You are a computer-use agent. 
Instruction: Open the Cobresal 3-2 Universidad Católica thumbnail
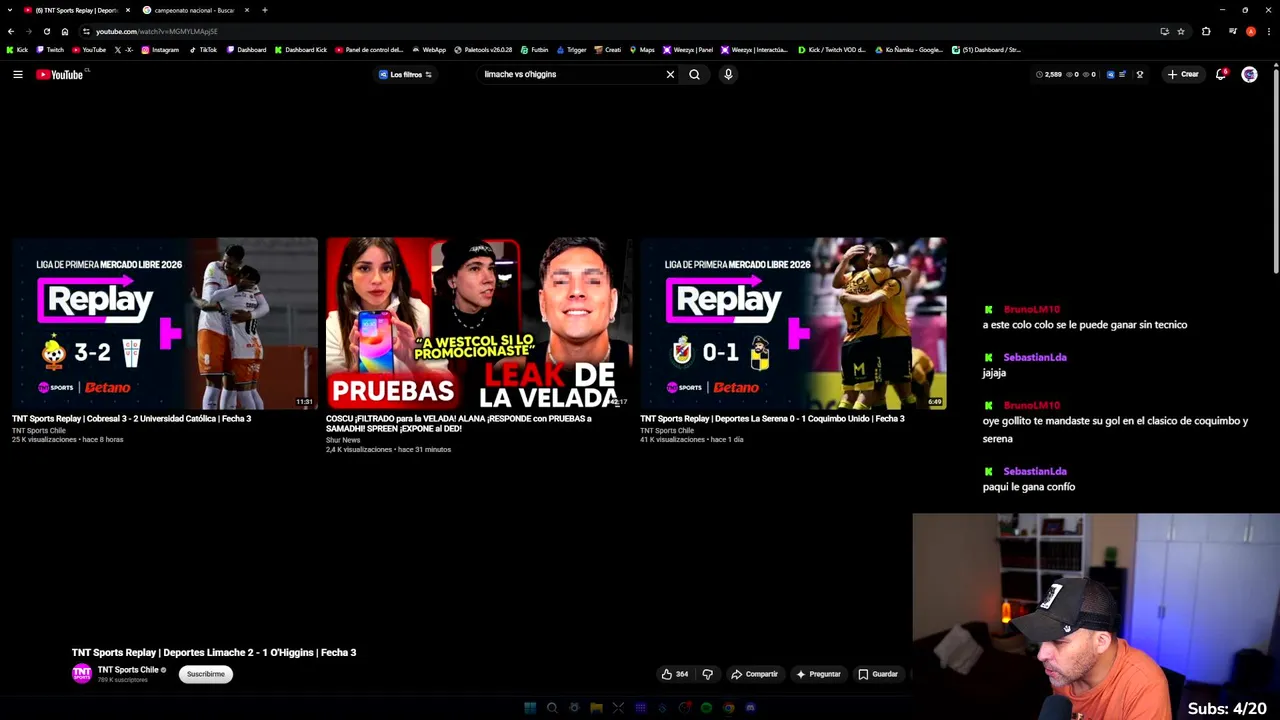tap(164, 323)
